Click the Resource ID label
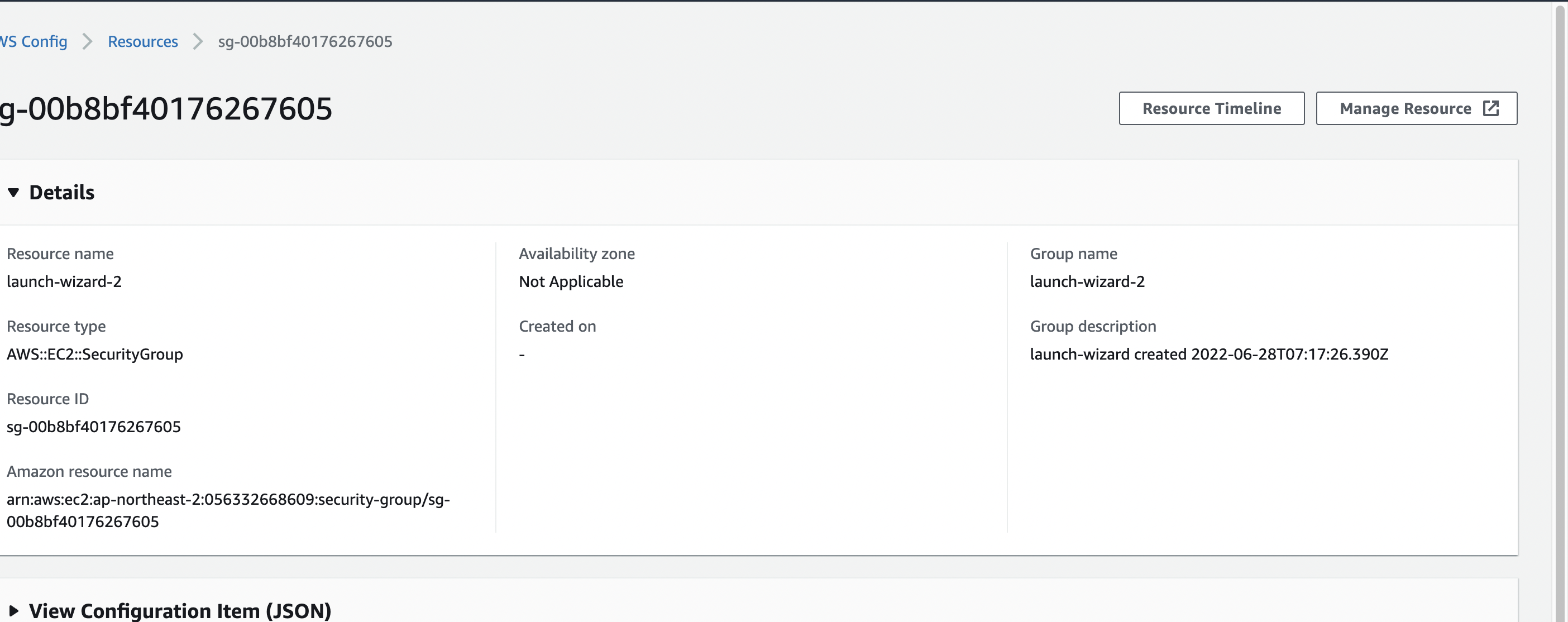This screenshot has width=1568, height=622. [x=47, y=399]
